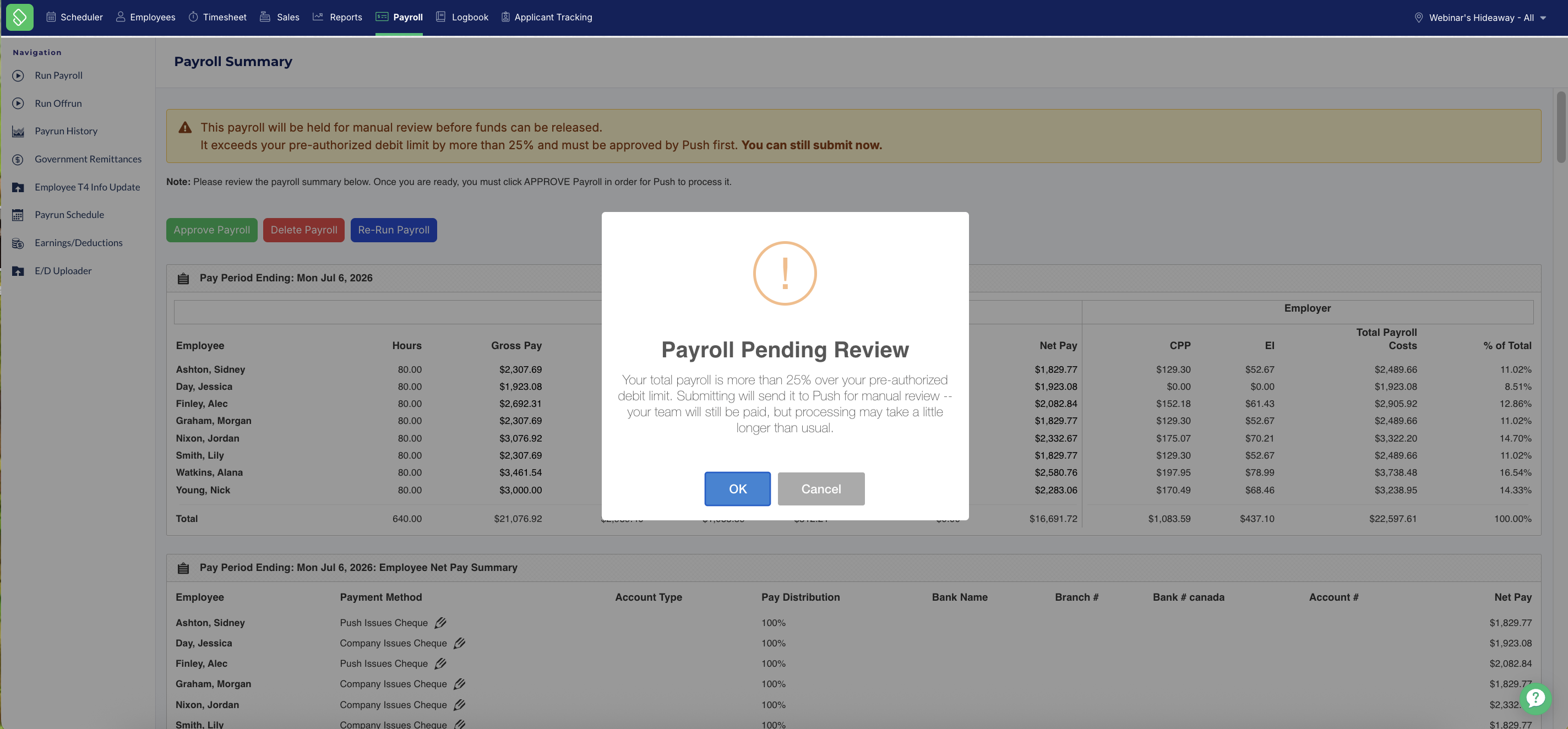
Task: Click the Employees person icon
Action: coord(121,17)
